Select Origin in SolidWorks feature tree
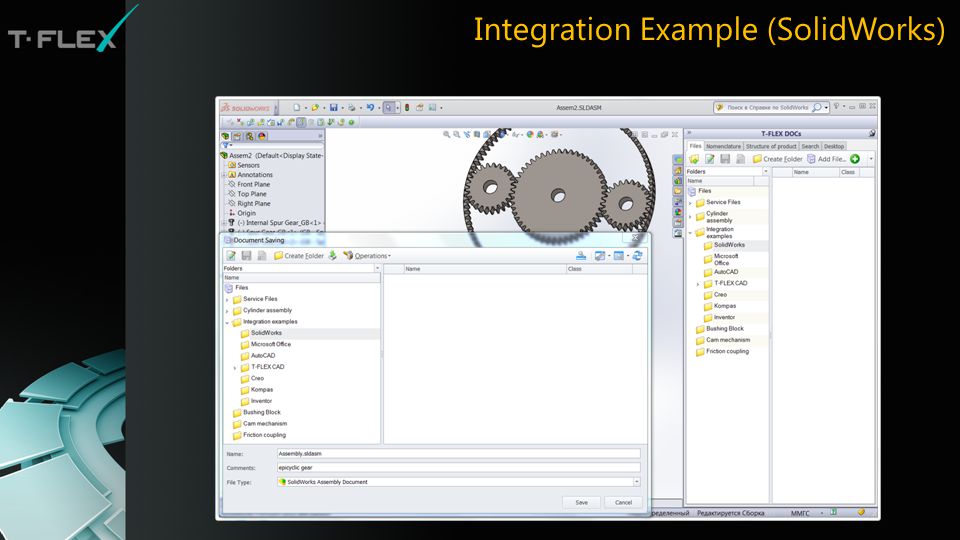The width and height of the screenshot is (960, 540). pyautogui.click(x=246, y=213)
